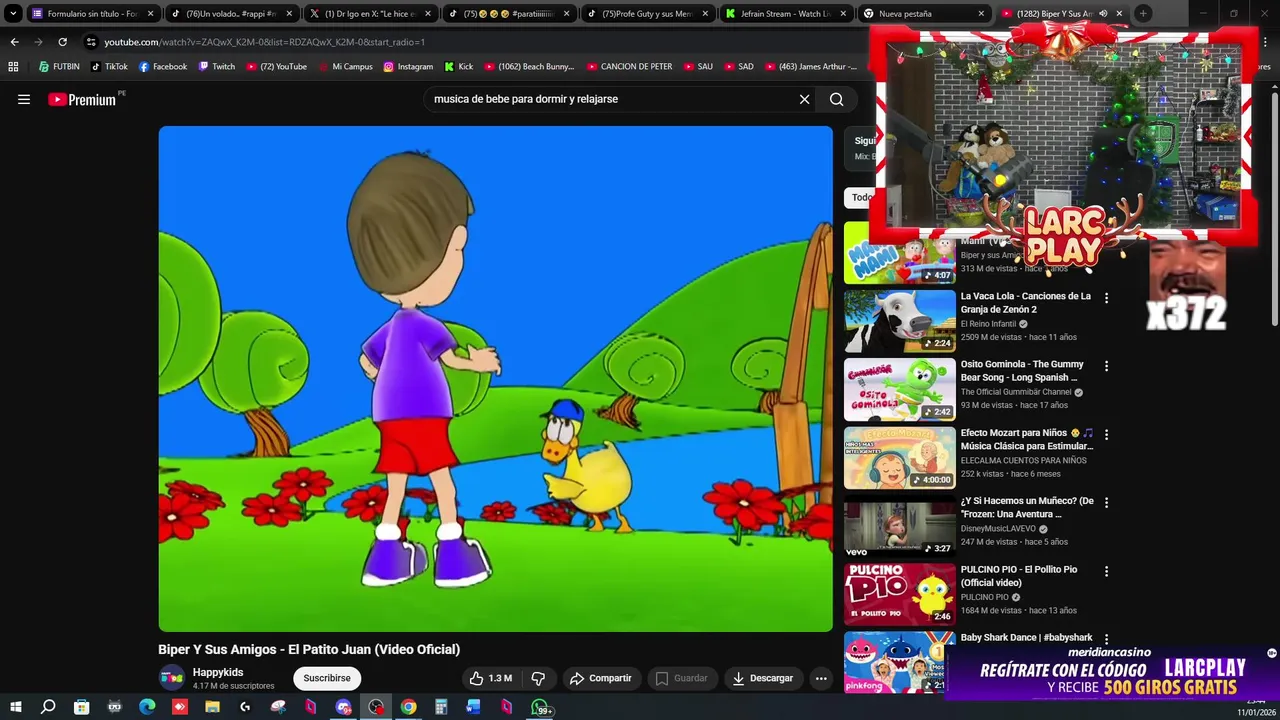Image resolution: width=1280 pixels, height=720 pixels.
Task: Open more actions ellipsis below video
Action: (821, 678)
